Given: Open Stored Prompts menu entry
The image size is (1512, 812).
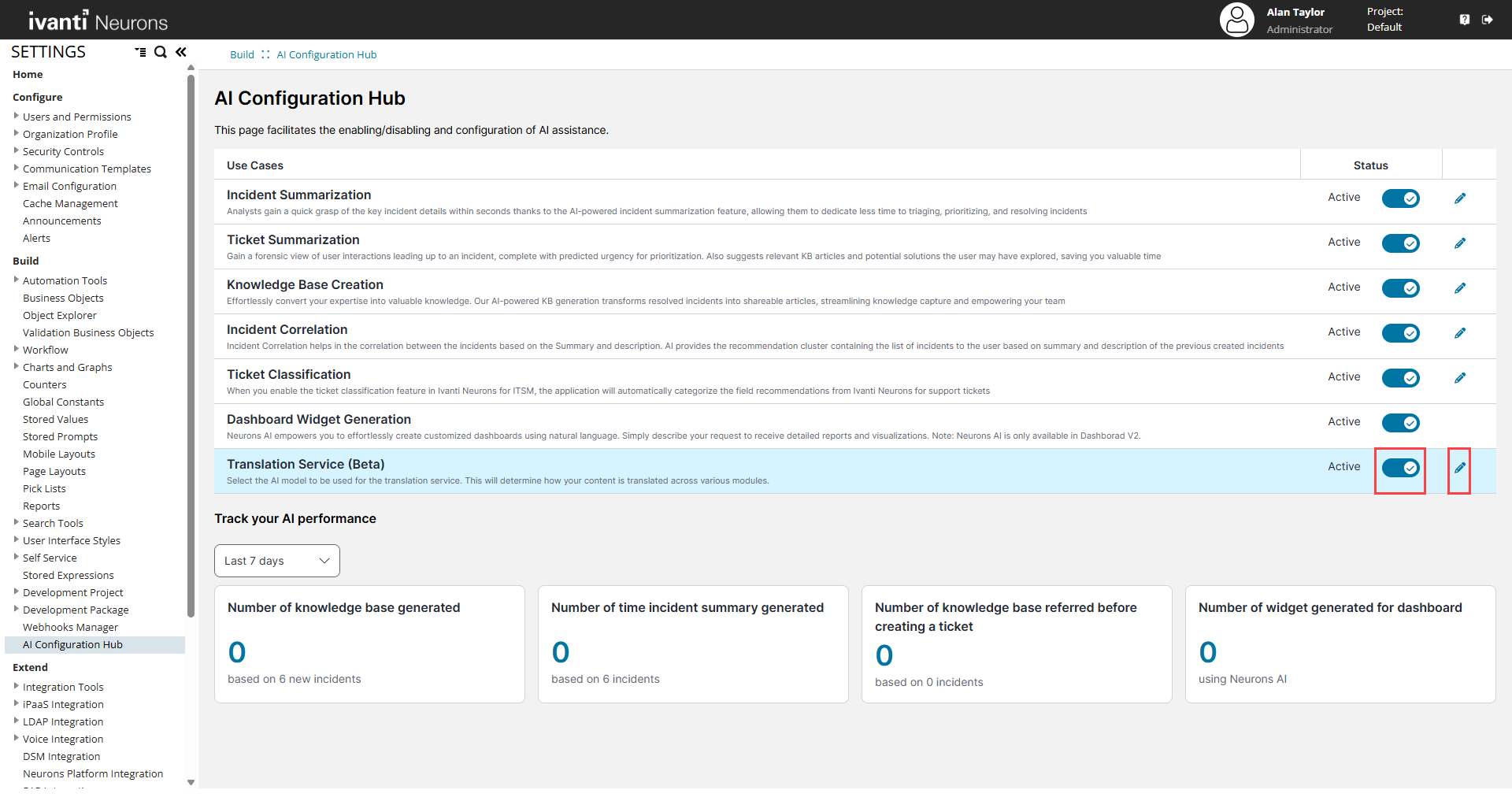Looking at the screenshot, I should point(60,437).
